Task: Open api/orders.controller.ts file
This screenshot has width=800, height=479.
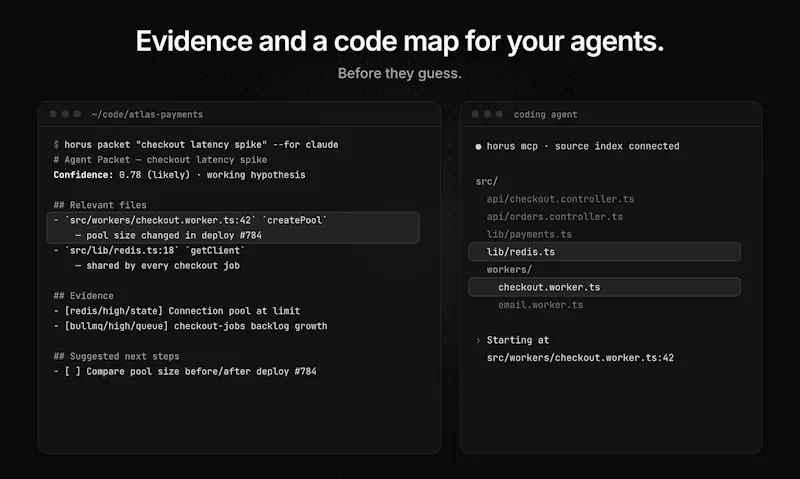Action: pyautogui.click(x=555, y=216)
